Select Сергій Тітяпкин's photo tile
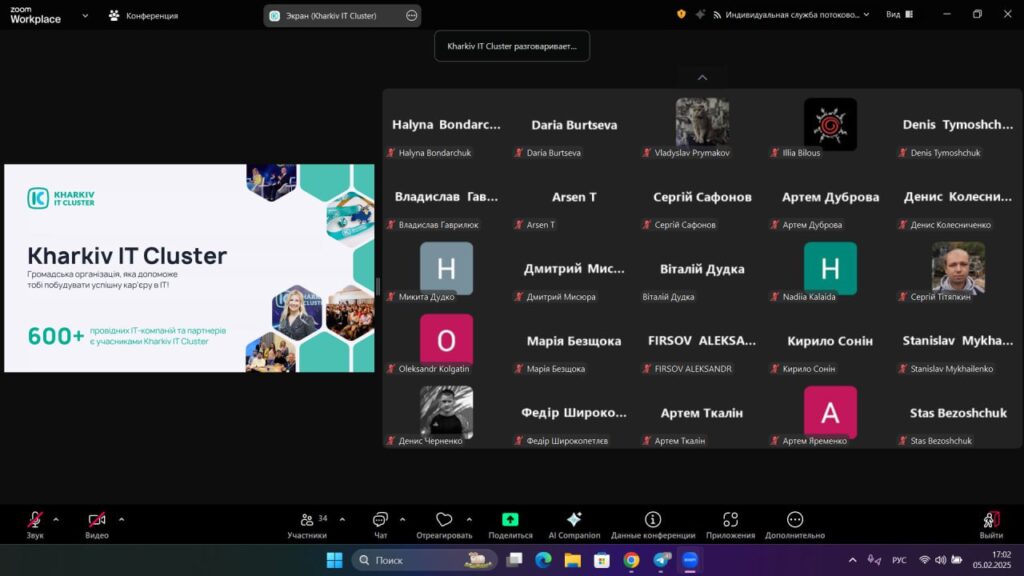Screen dimensions: 1024x576 pyautogui.click(x=958, y=268)
